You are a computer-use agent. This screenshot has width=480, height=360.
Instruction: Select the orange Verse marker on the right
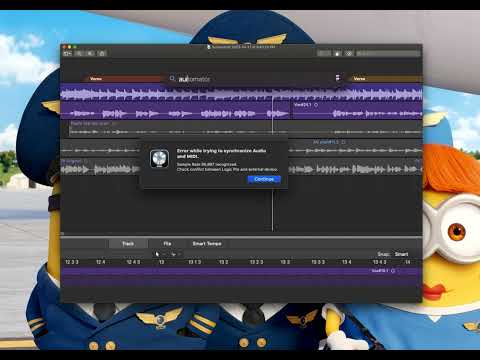coord(385,79)
